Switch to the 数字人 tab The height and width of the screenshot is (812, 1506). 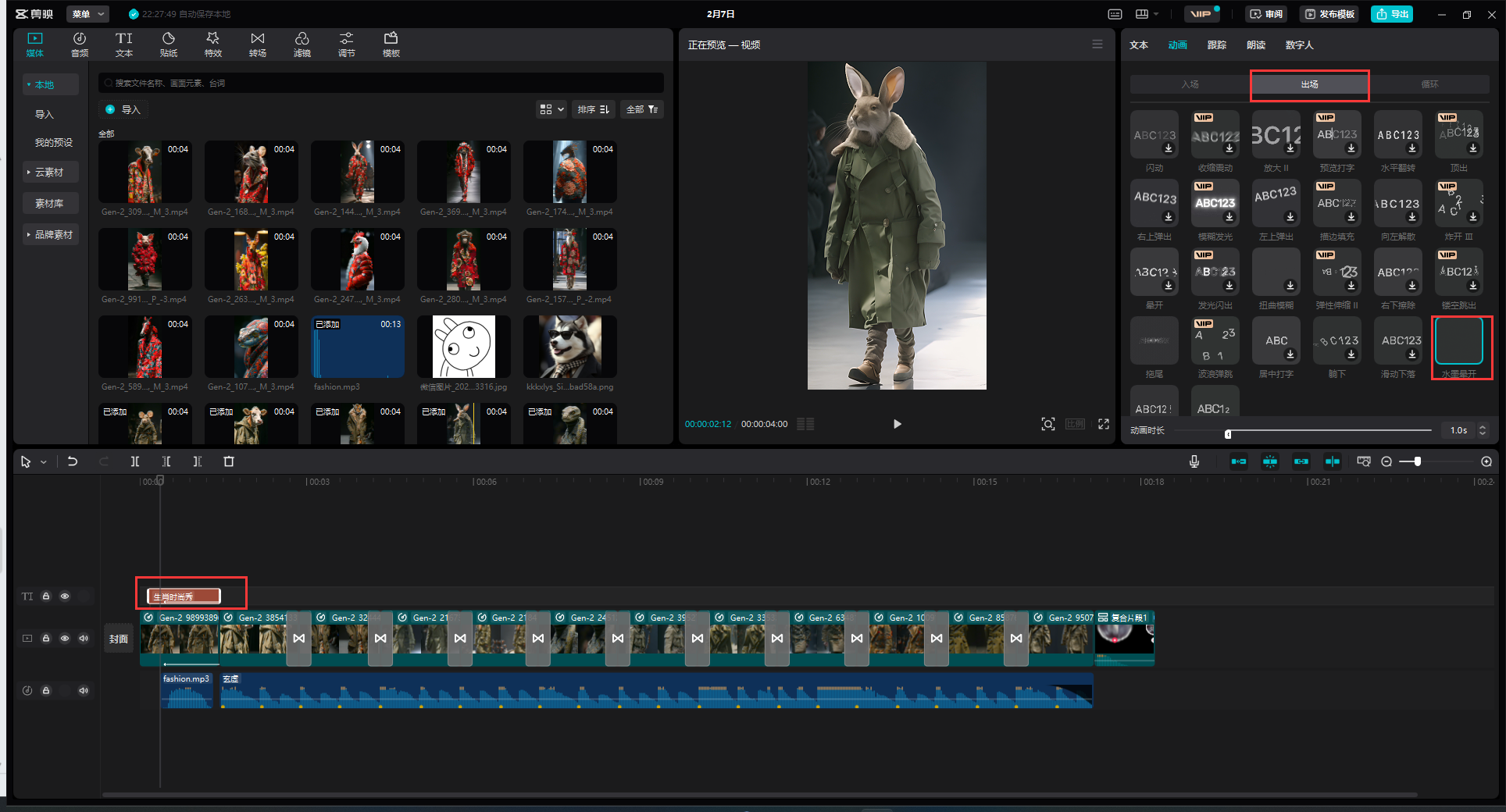1300,45
